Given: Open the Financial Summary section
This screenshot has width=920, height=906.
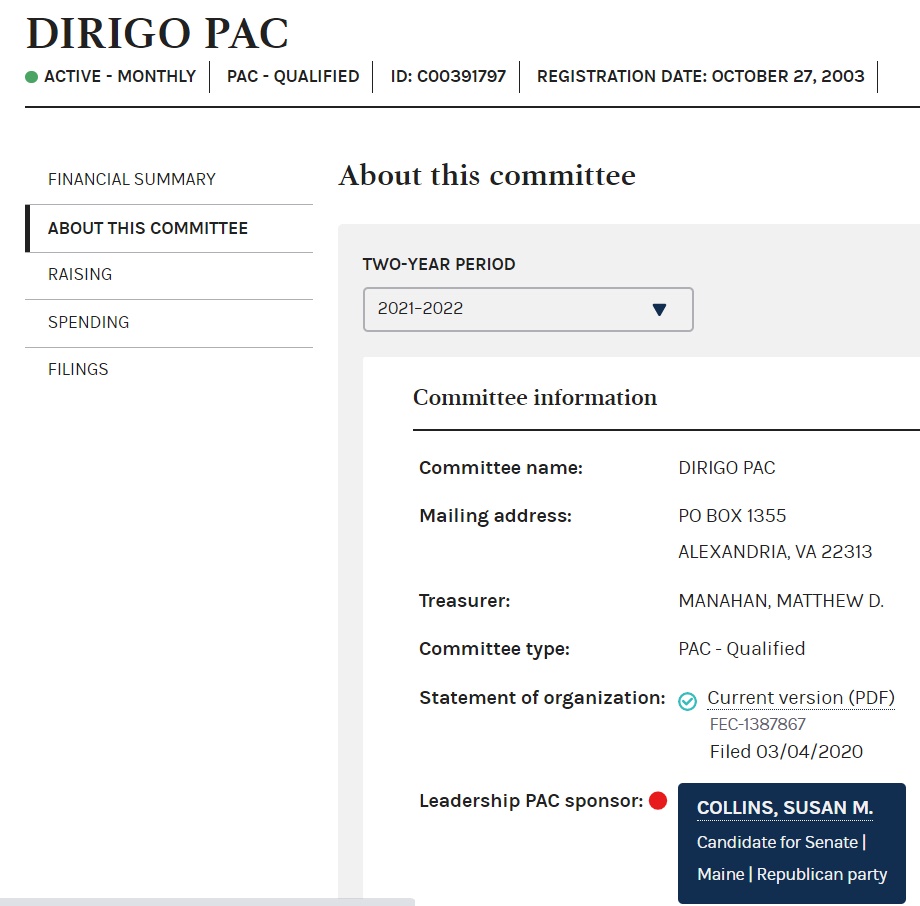Looking at the screenshot, I should 131,179.
